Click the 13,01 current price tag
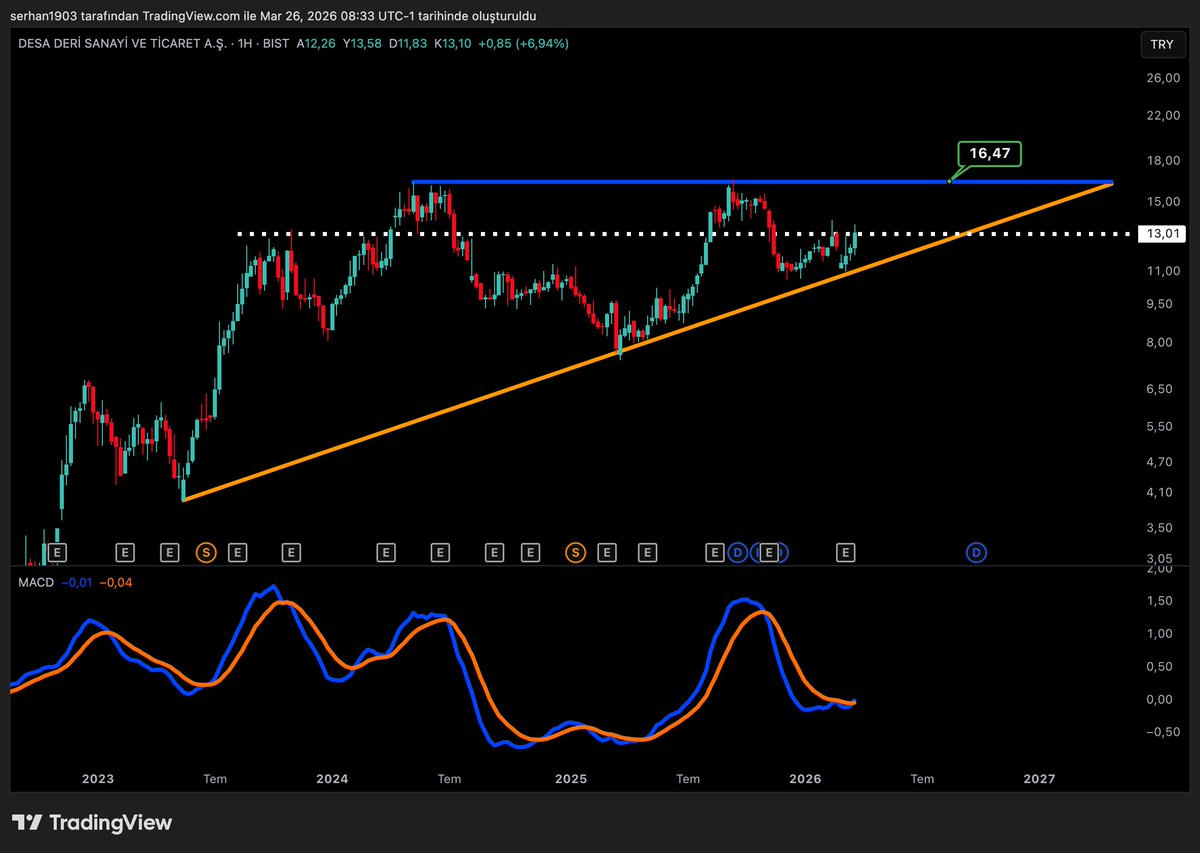 (x=1160, y=234)
